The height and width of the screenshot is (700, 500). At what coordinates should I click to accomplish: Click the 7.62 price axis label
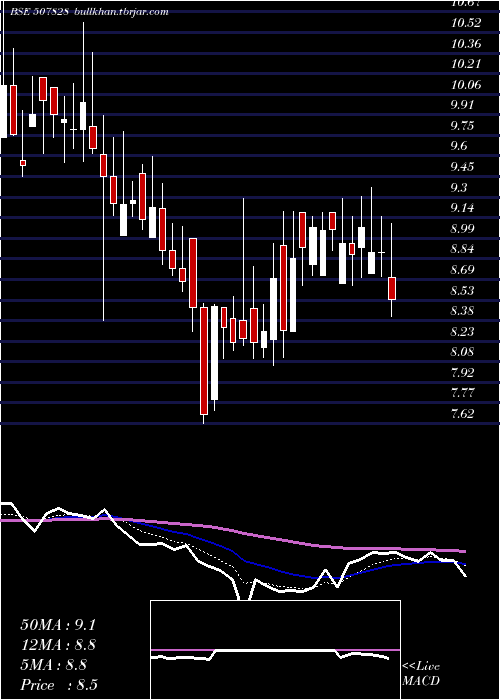462,414
